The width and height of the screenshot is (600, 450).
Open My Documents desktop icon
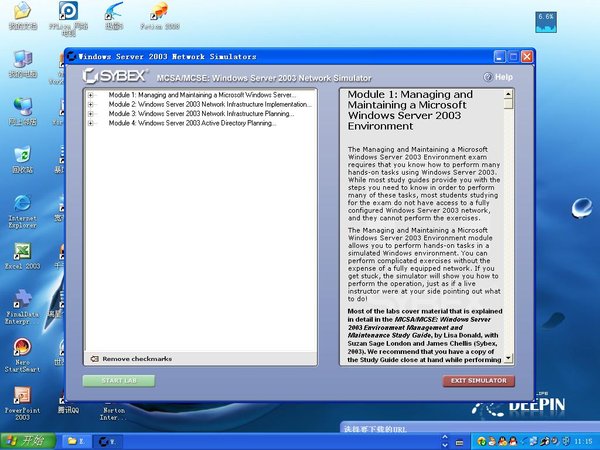pos(23,16)
